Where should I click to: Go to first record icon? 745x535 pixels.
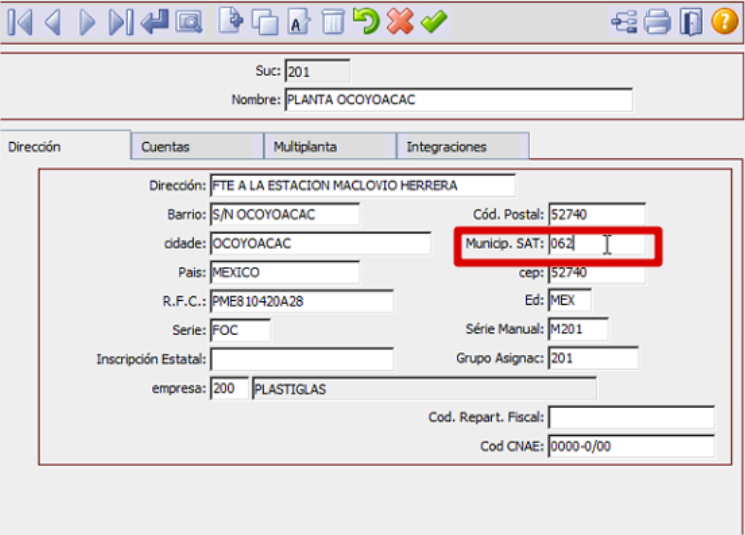click(20, 22)
